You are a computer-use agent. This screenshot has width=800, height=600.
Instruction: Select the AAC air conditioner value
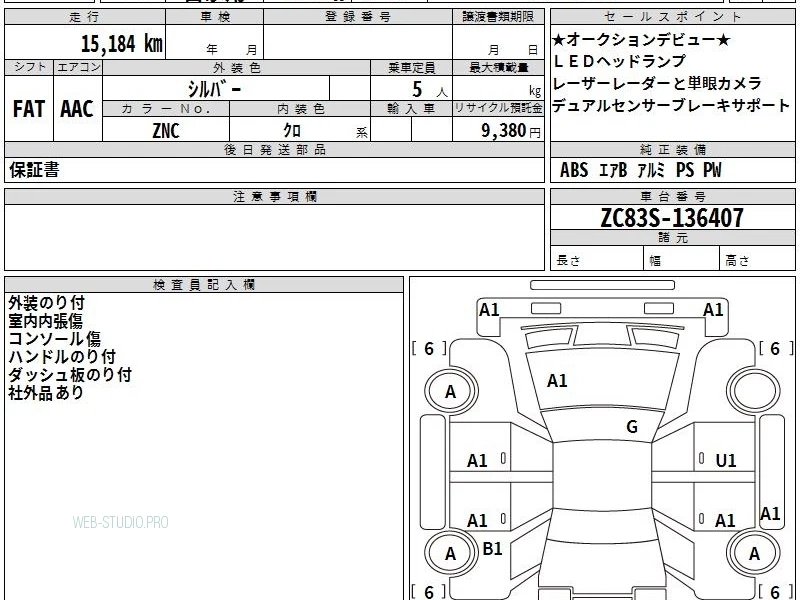tap(77, 109)
